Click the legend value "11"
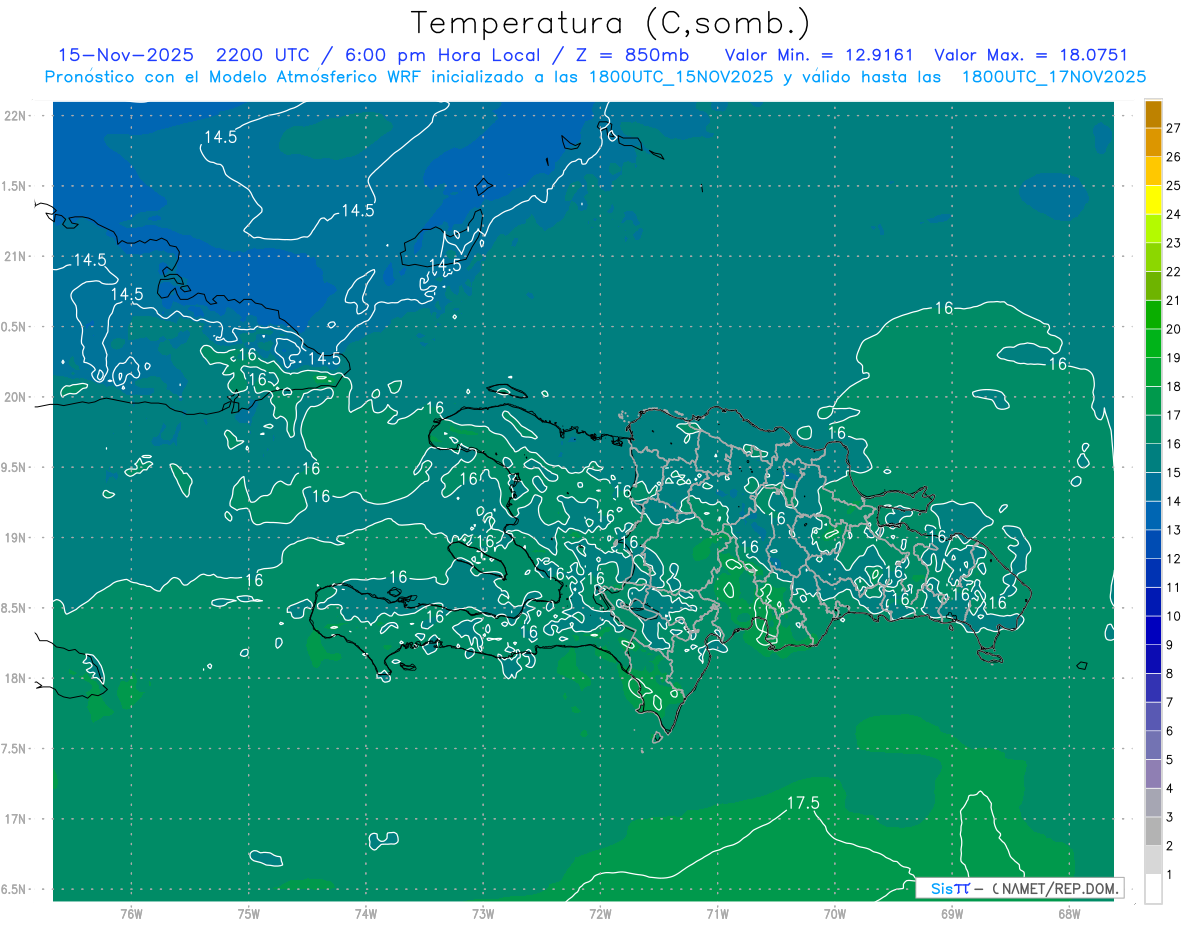 (x=1174, y=587)
